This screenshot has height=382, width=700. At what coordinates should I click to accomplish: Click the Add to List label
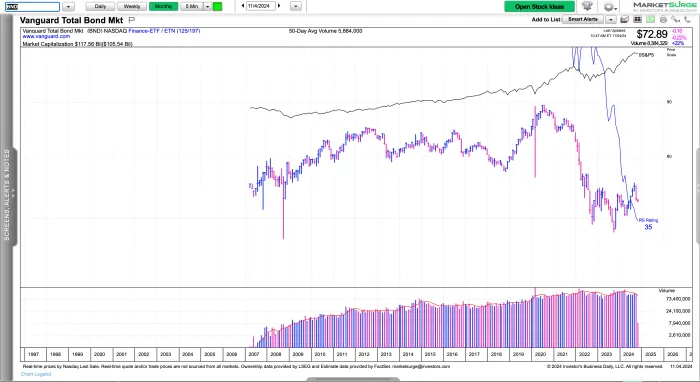(x=546, y=19)
